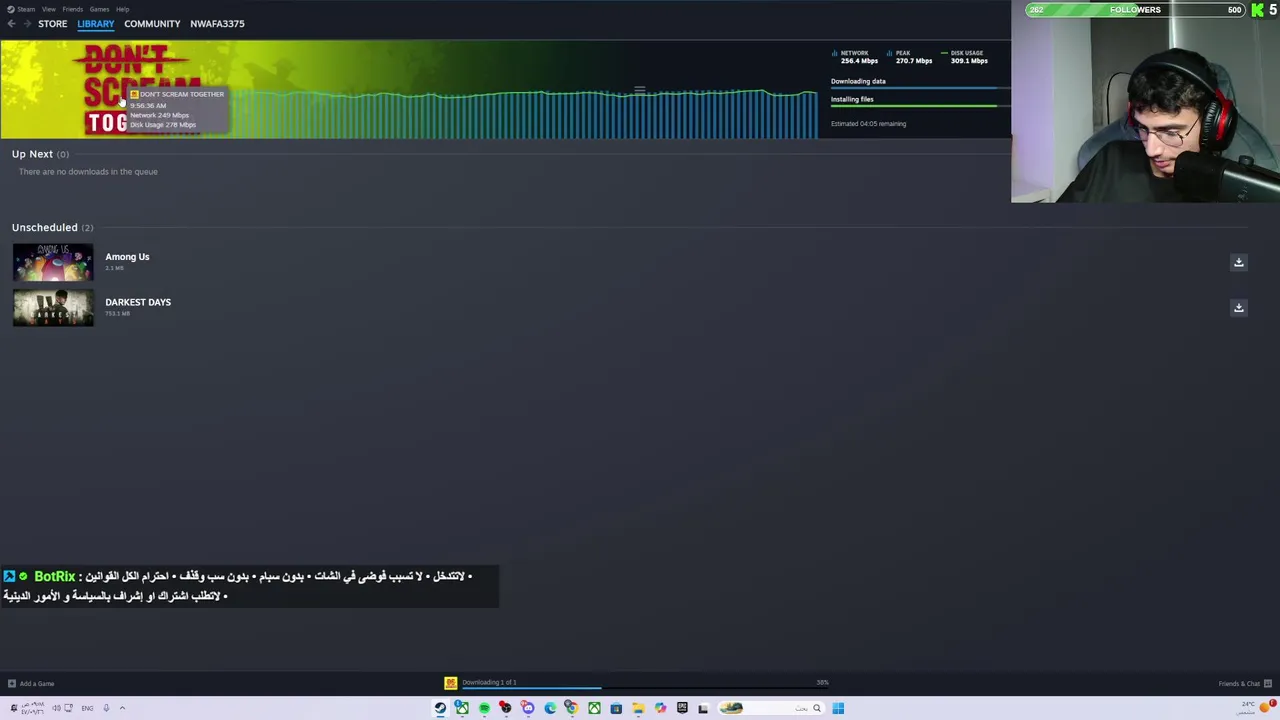Click the Don't Scream icon in the download status bar

click(451, 683)
